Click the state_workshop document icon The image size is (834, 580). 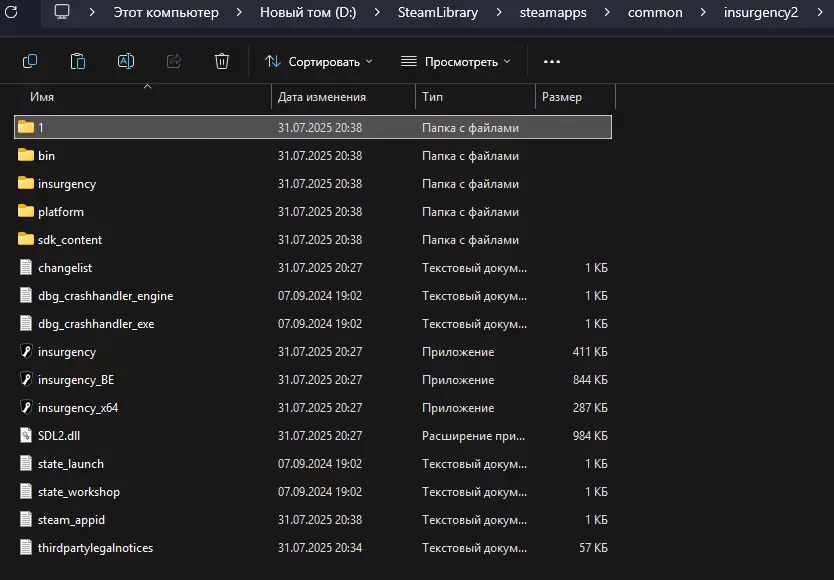coord(26,492)
